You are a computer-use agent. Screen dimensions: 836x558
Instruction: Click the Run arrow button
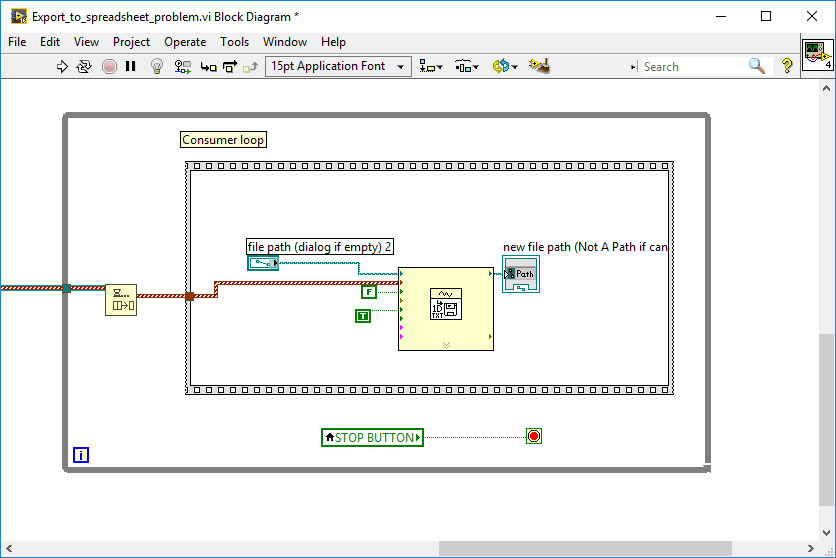point(62,67)
